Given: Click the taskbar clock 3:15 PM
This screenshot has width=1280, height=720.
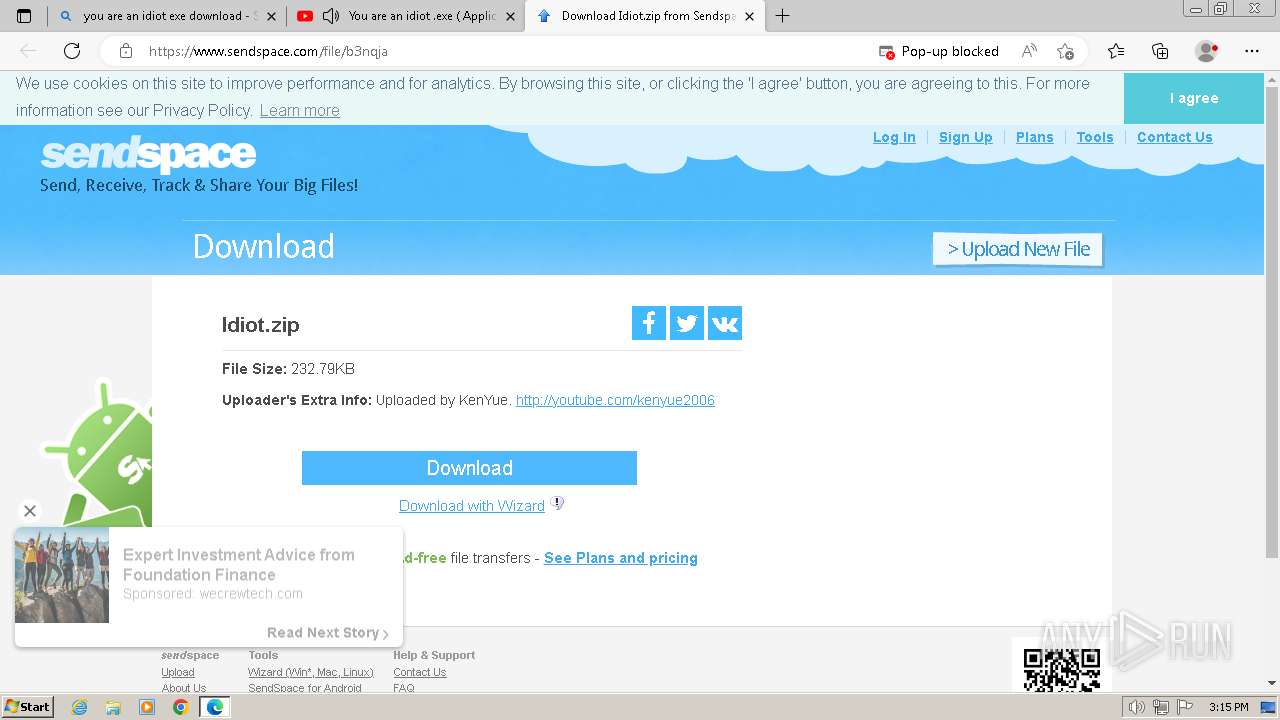Looking at the screenshot, I should coord(1229,707).
